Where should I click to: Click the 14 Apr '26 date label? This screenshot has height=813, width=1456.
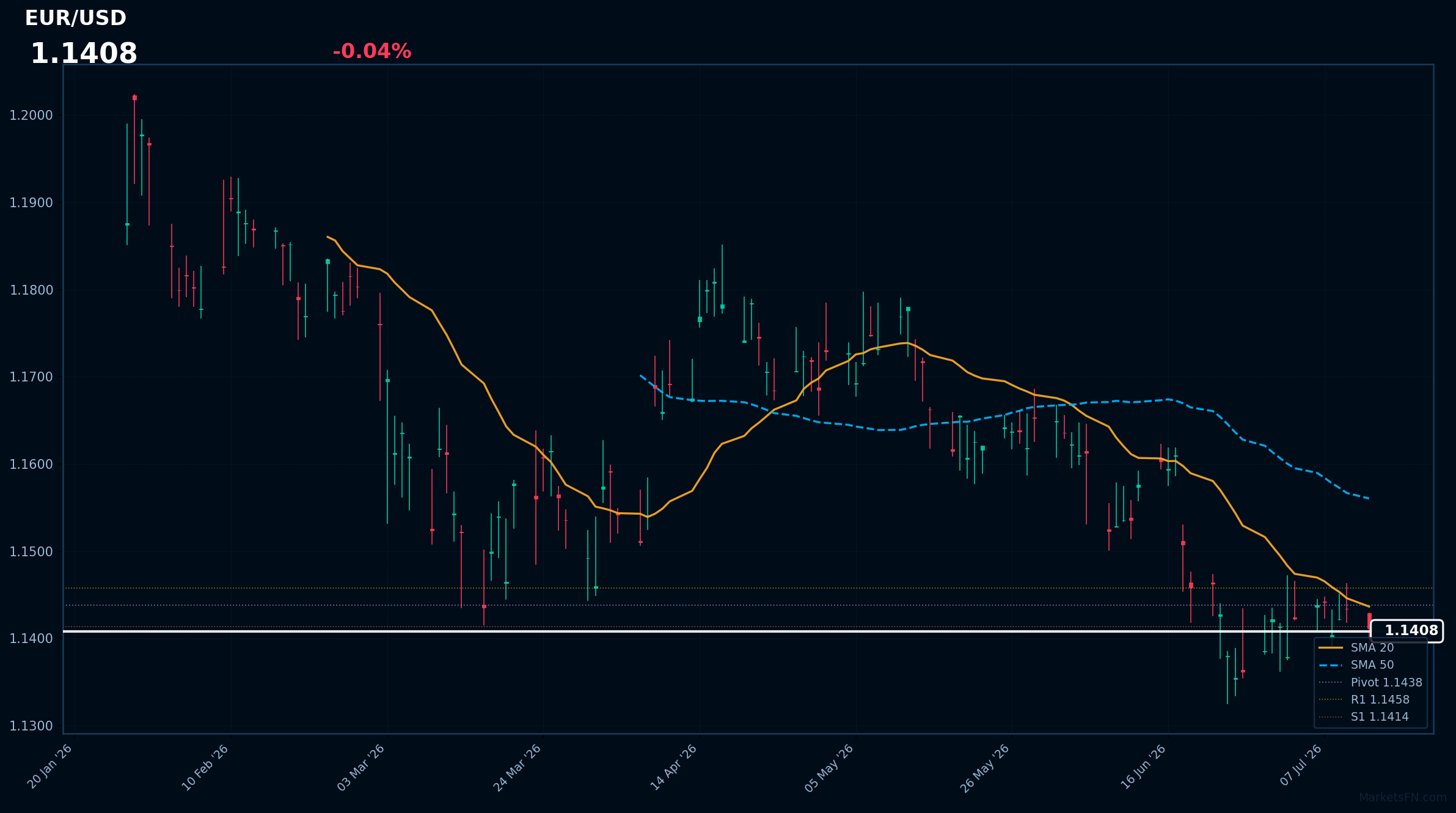point(674,767)
